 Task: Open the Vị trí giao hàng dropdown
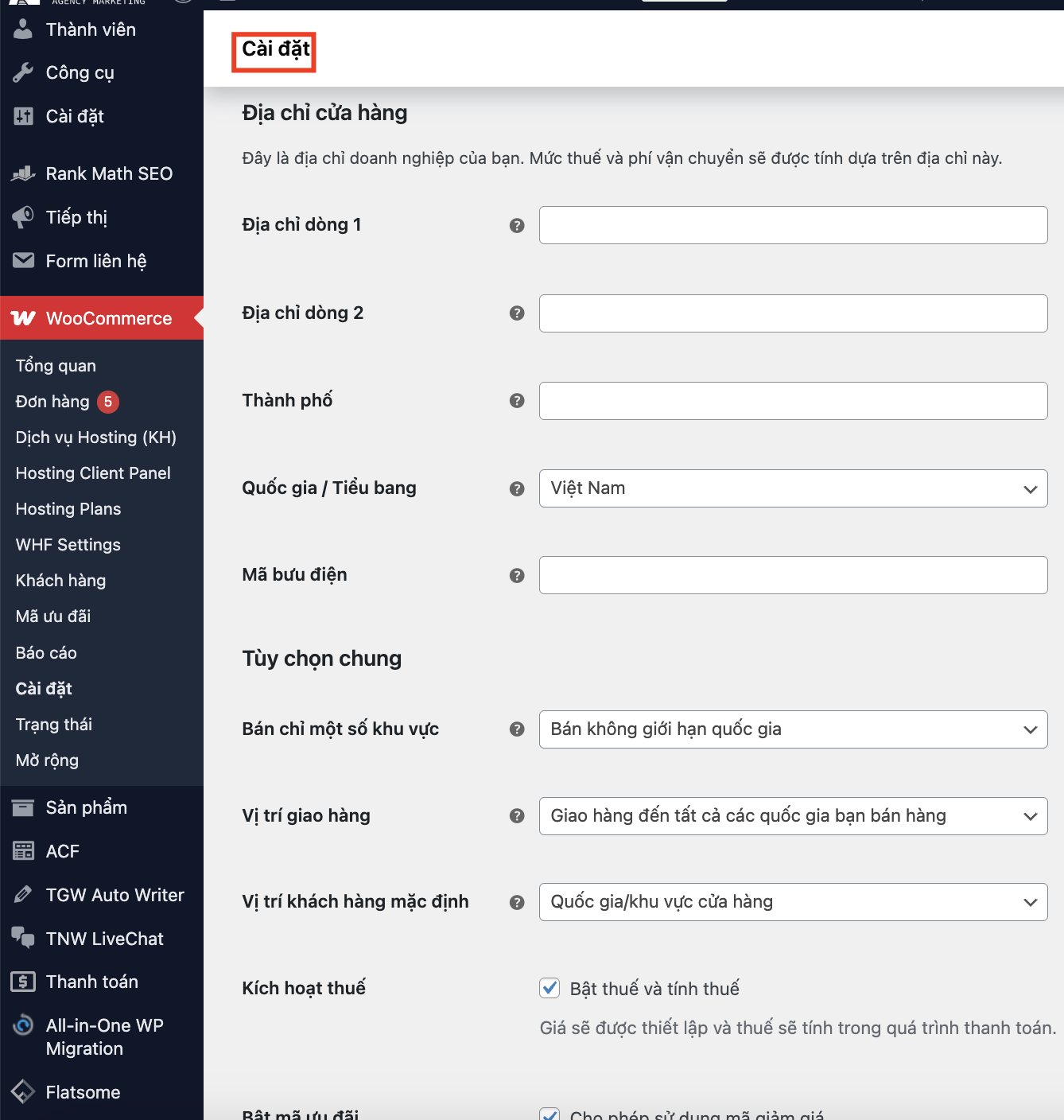click(793, 816)
